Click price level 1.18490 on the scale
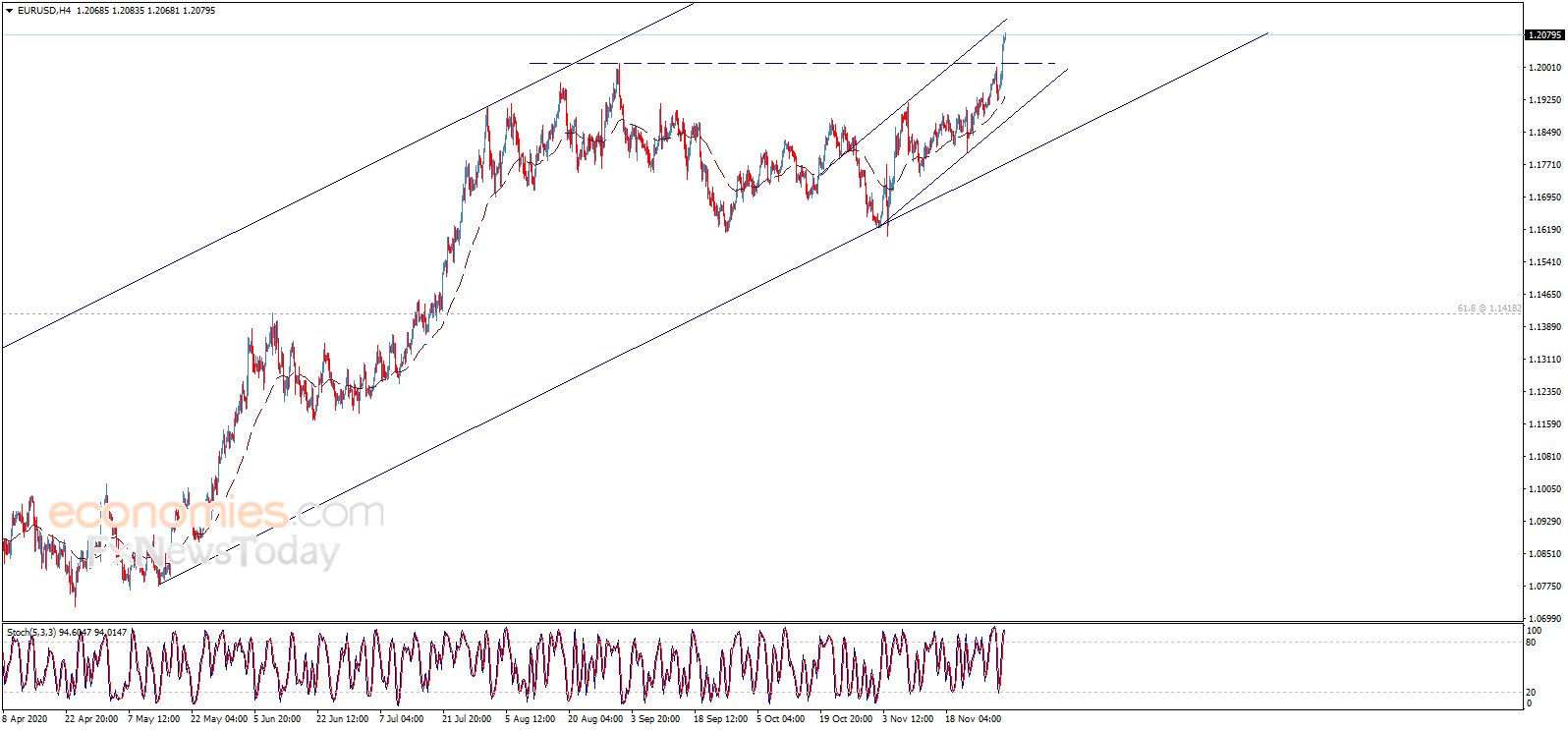The height and width of the screenshot is (730, 1568). point(1545,133)
